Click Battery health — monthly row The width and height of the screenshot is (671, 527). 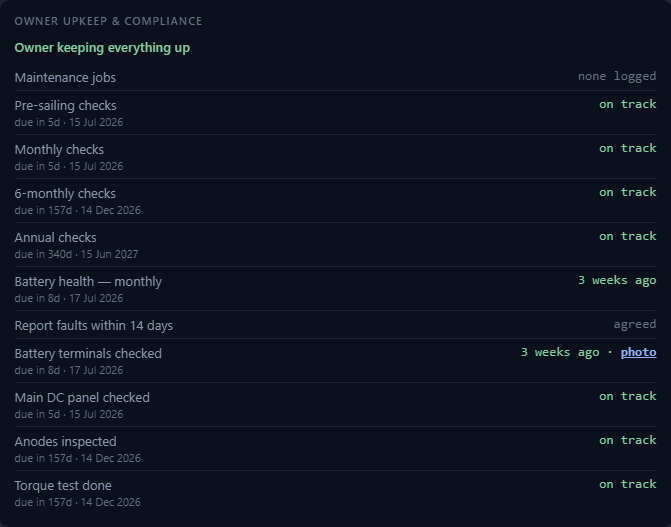click(336, 289)
